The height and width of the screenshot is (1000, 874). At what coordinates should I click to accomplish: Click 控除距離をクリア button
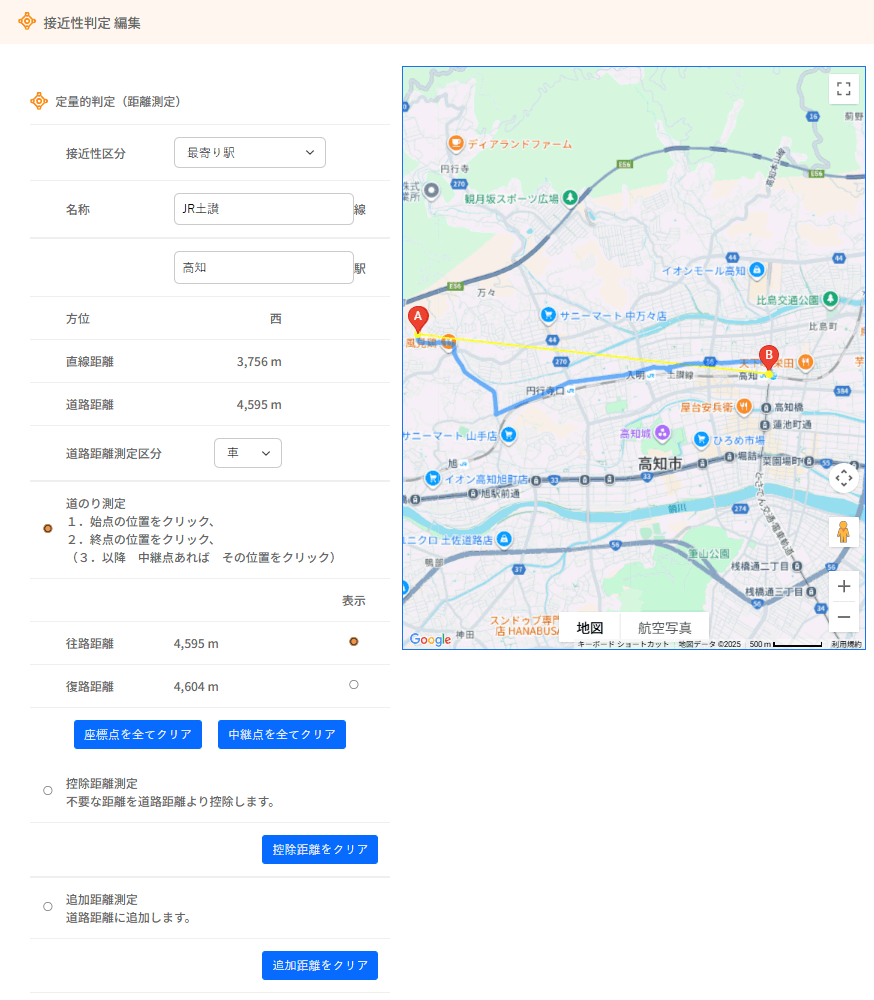[x=320, y=849]
